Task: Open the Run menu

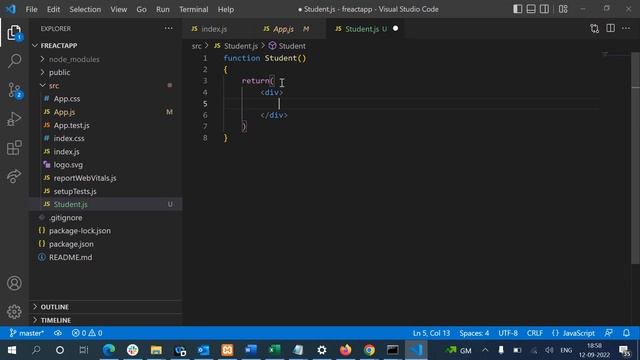Action: (162, 9)
